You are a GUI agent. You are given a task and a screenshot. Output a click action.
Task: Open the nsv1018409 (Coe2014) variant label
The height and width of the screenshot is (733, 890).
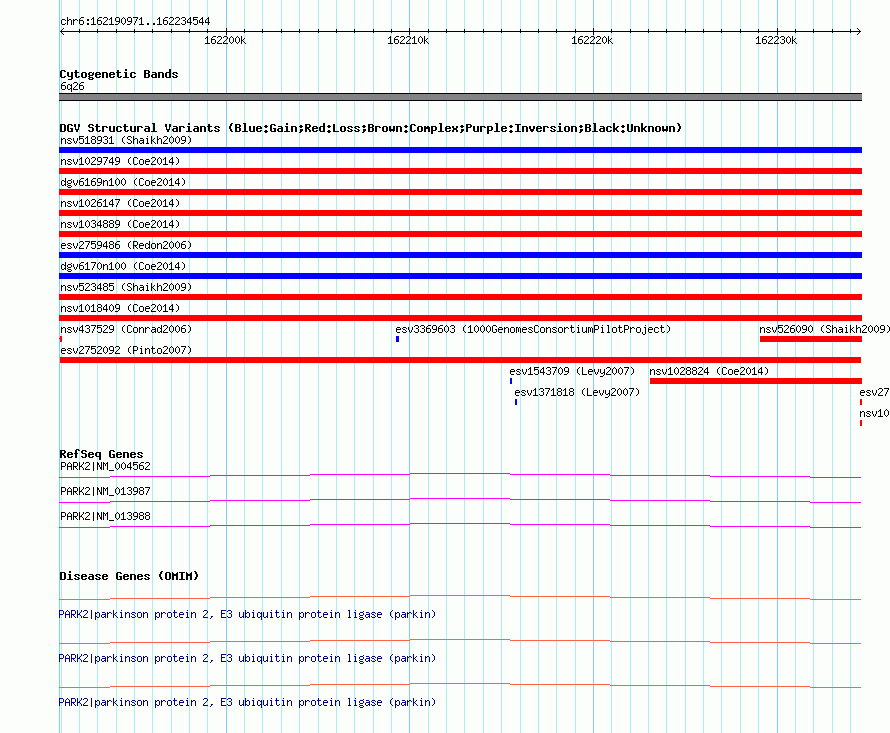[x=120, y=308]
